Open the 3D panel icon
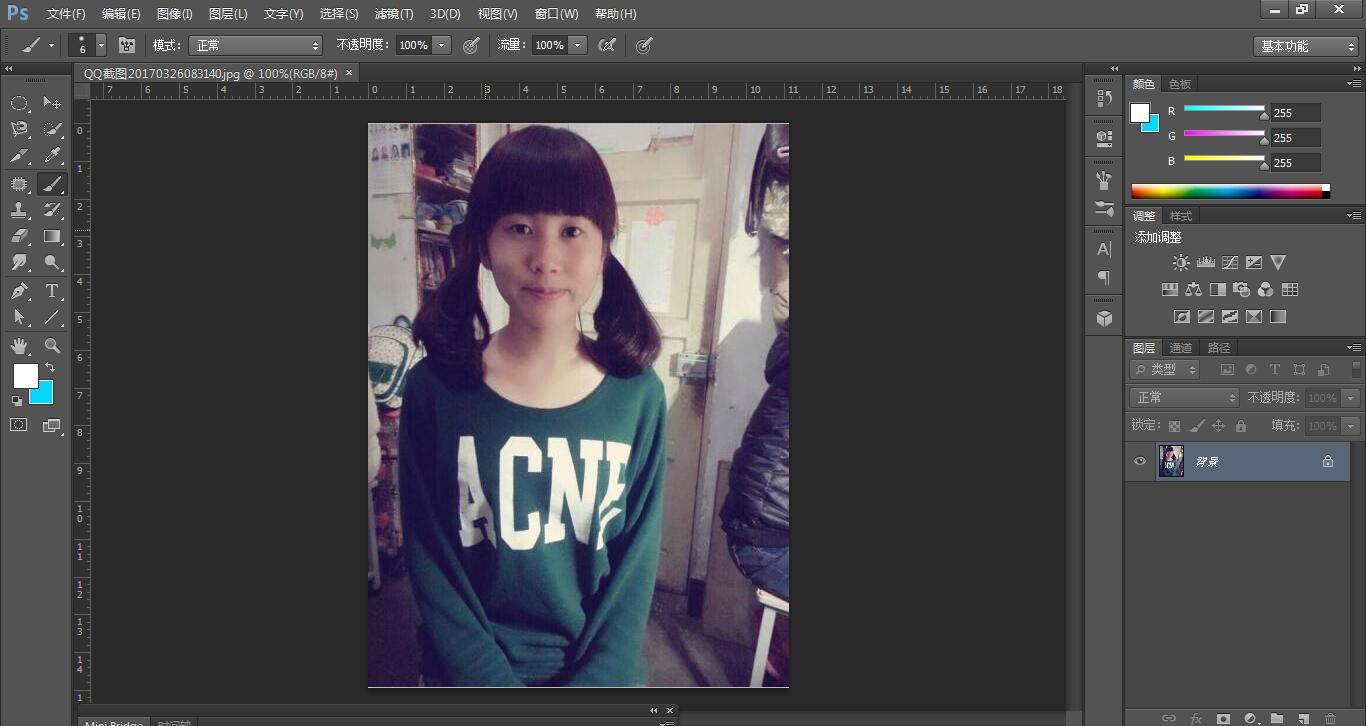This screenshot has width=1366, height=726. 1104,318
